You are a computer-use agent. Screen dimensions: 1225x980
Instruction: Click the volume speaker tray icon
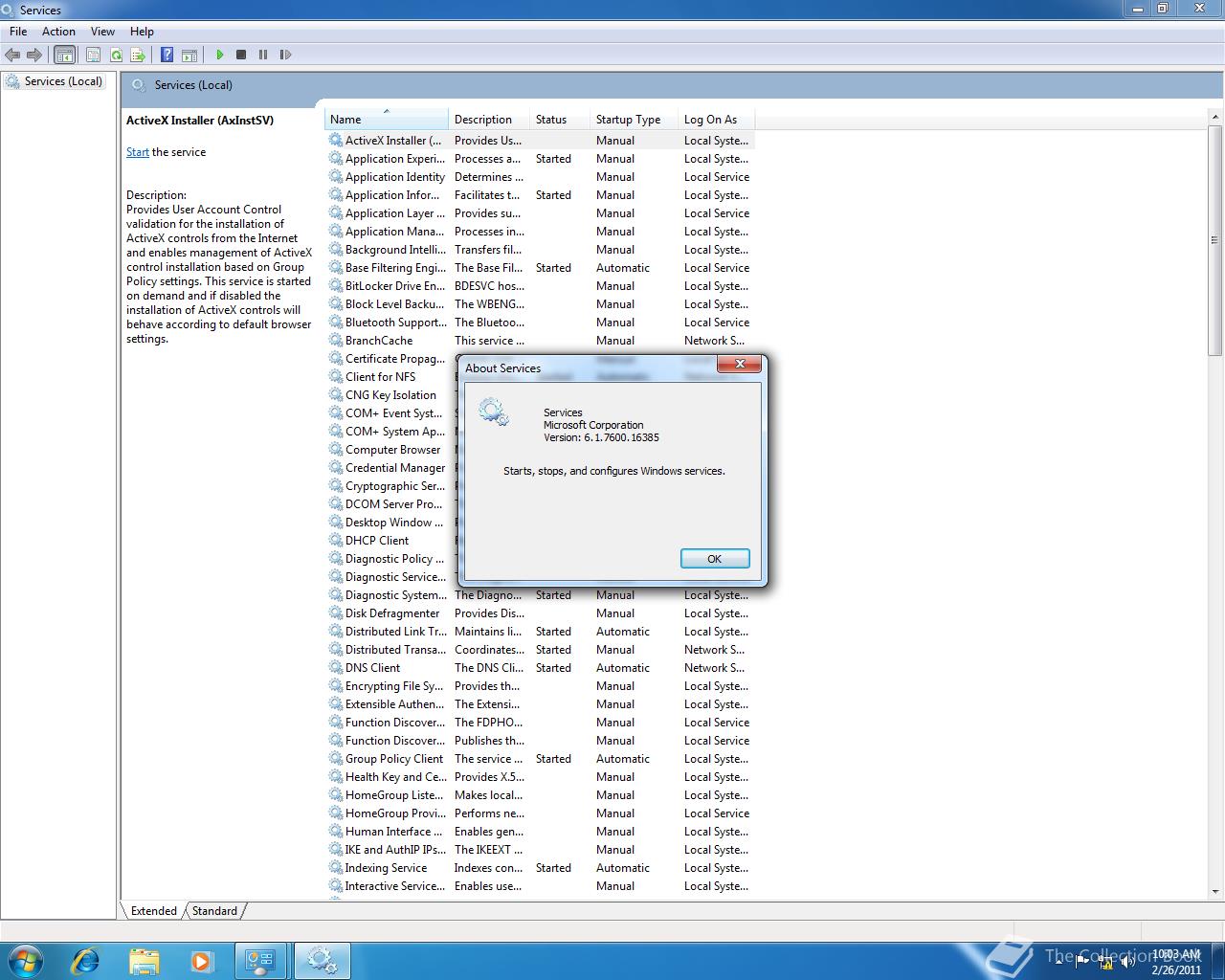(1128, 961)
